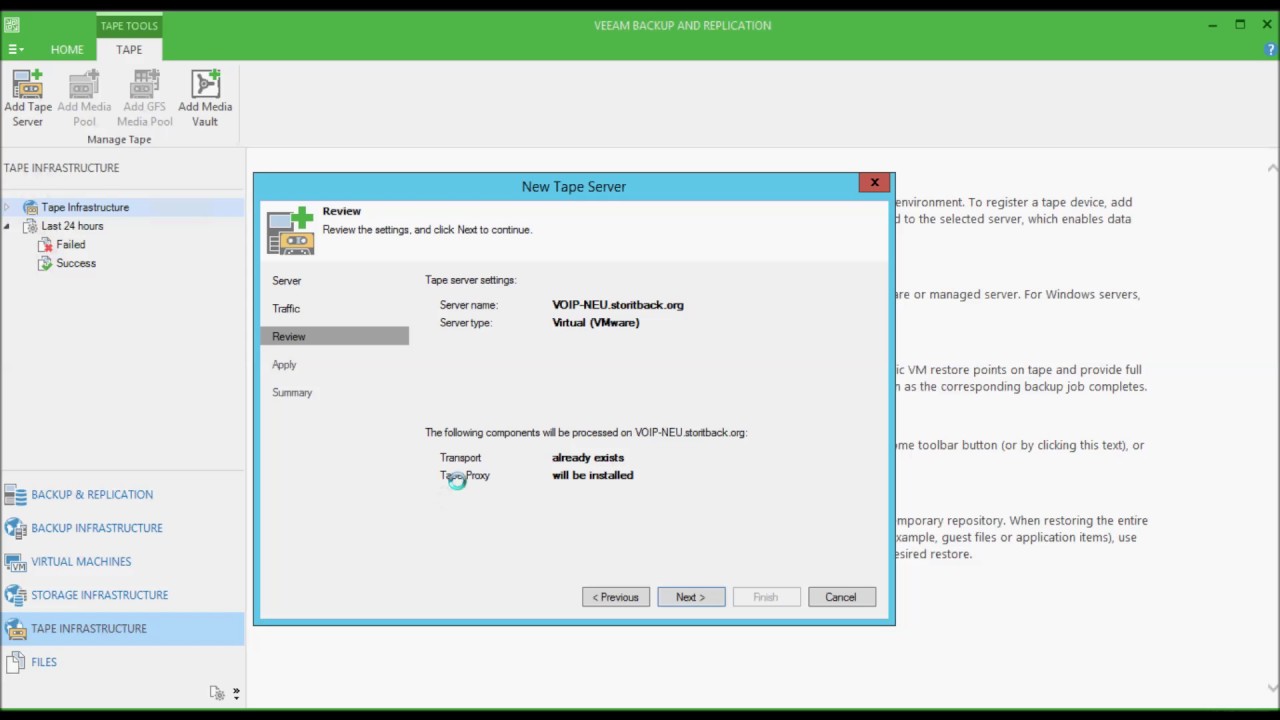Open navigation pane configure buttons arrow
This screenshot has height=720, width=1280.
(236, 692)
